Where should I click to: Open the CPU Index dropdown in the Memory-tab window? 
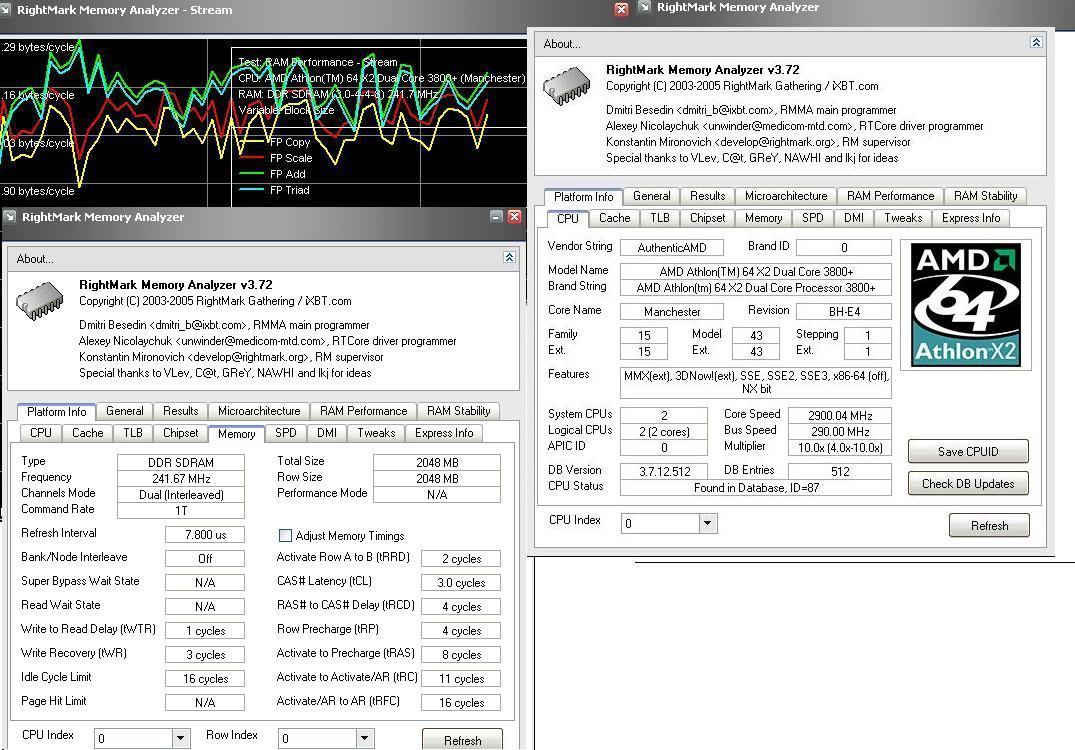pyautogui.click(x=180, y=738)
